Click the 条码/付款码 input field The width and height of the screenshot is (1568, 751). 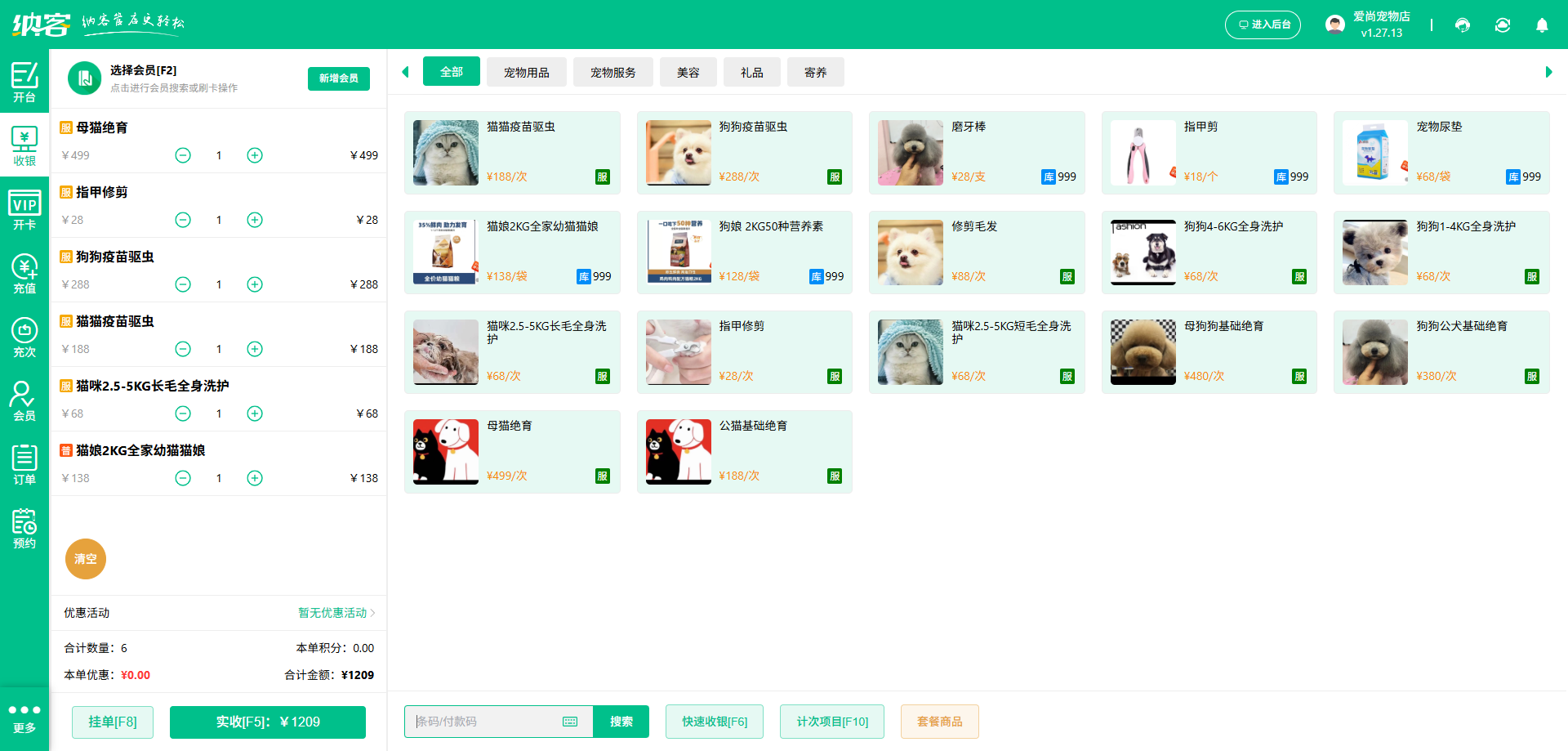[x=482, y=722]
